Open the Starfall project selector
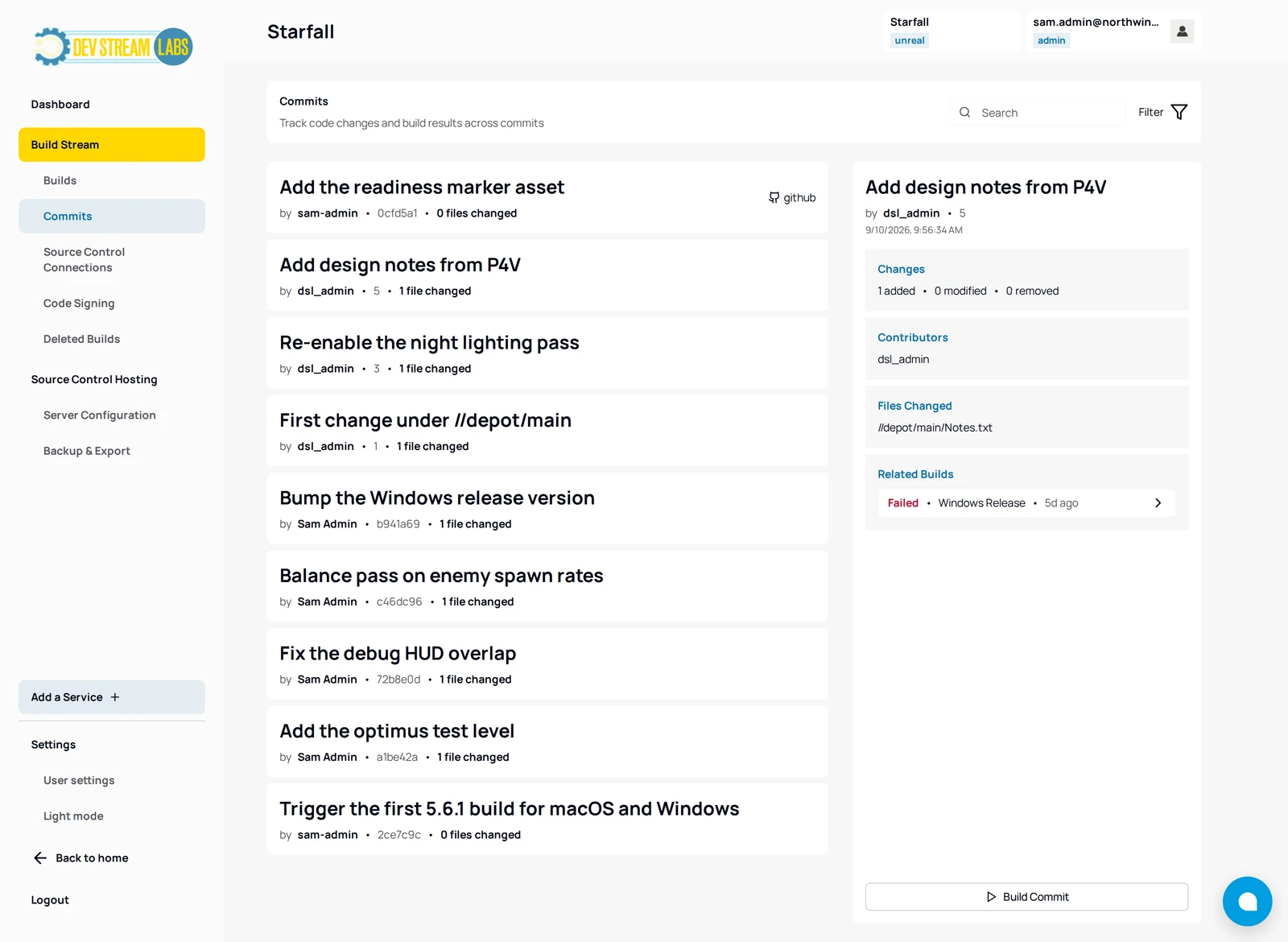The image size is (1288, 942). click(952, 31)
